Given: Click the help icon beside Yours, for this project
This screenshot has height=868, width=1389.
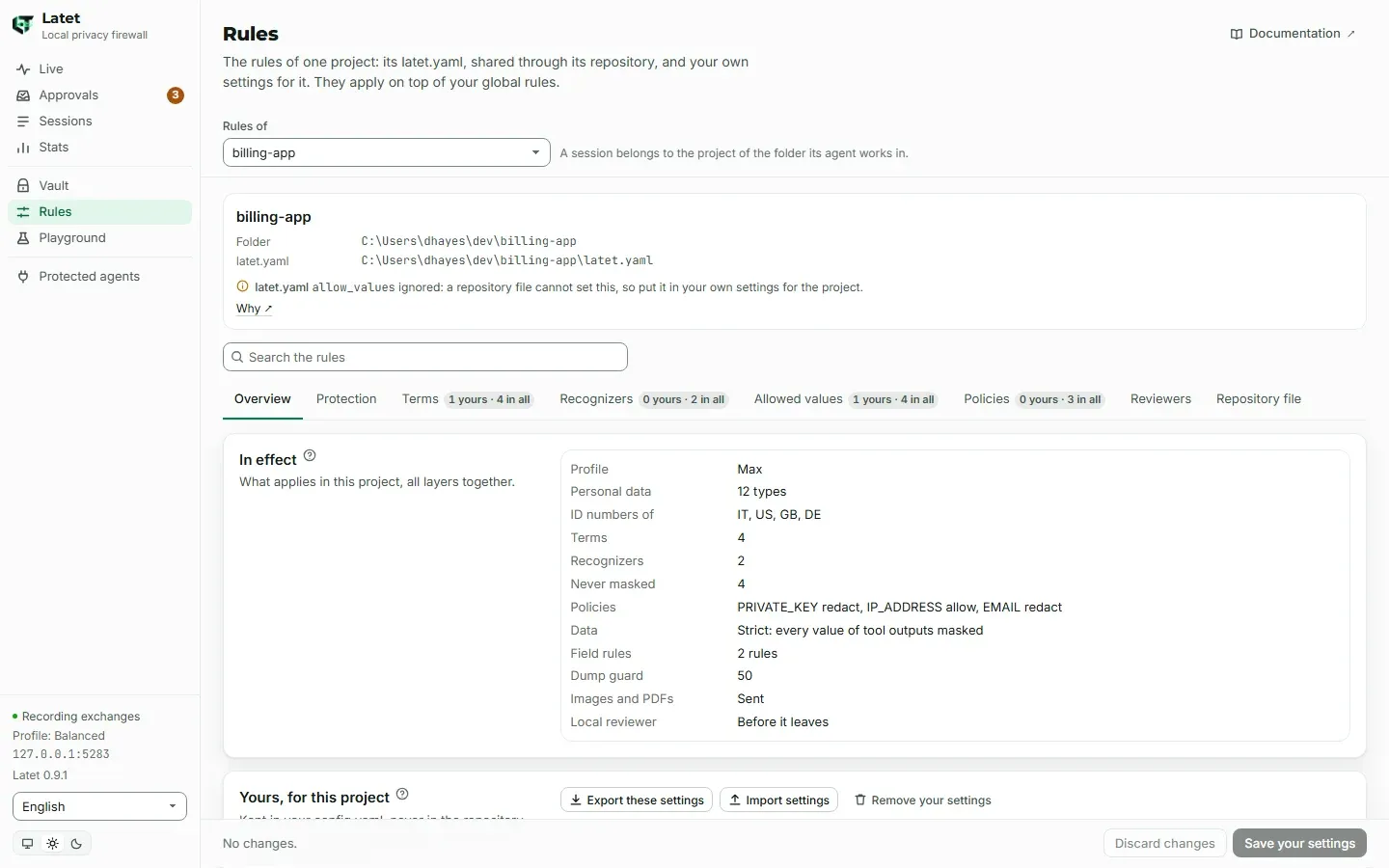Looking at the screenshot, I should 402,794.
